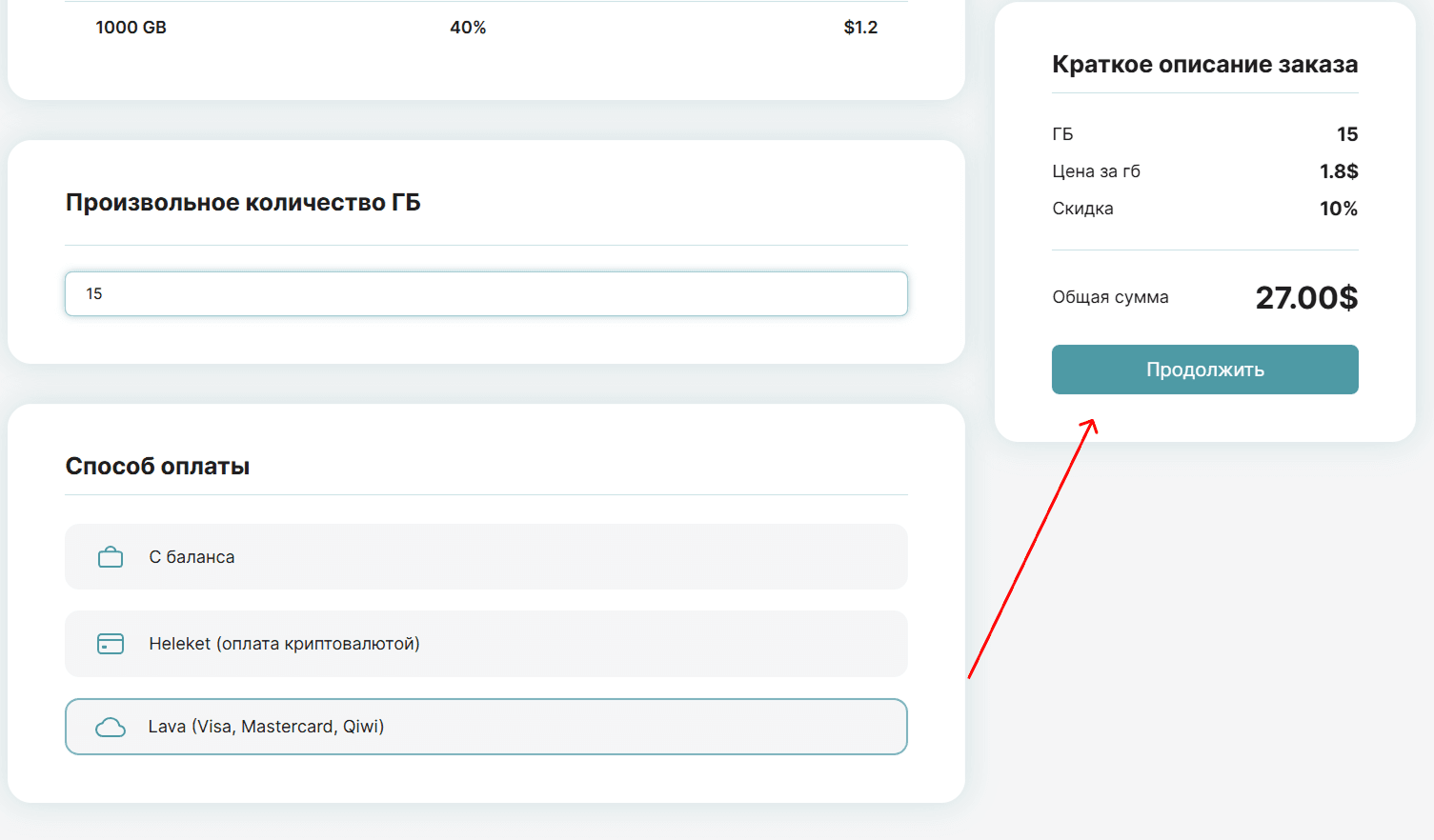The image size is (1434, 840).
Task: Click the Произвольное количество ГБ heading
Action: click(243, 203)
